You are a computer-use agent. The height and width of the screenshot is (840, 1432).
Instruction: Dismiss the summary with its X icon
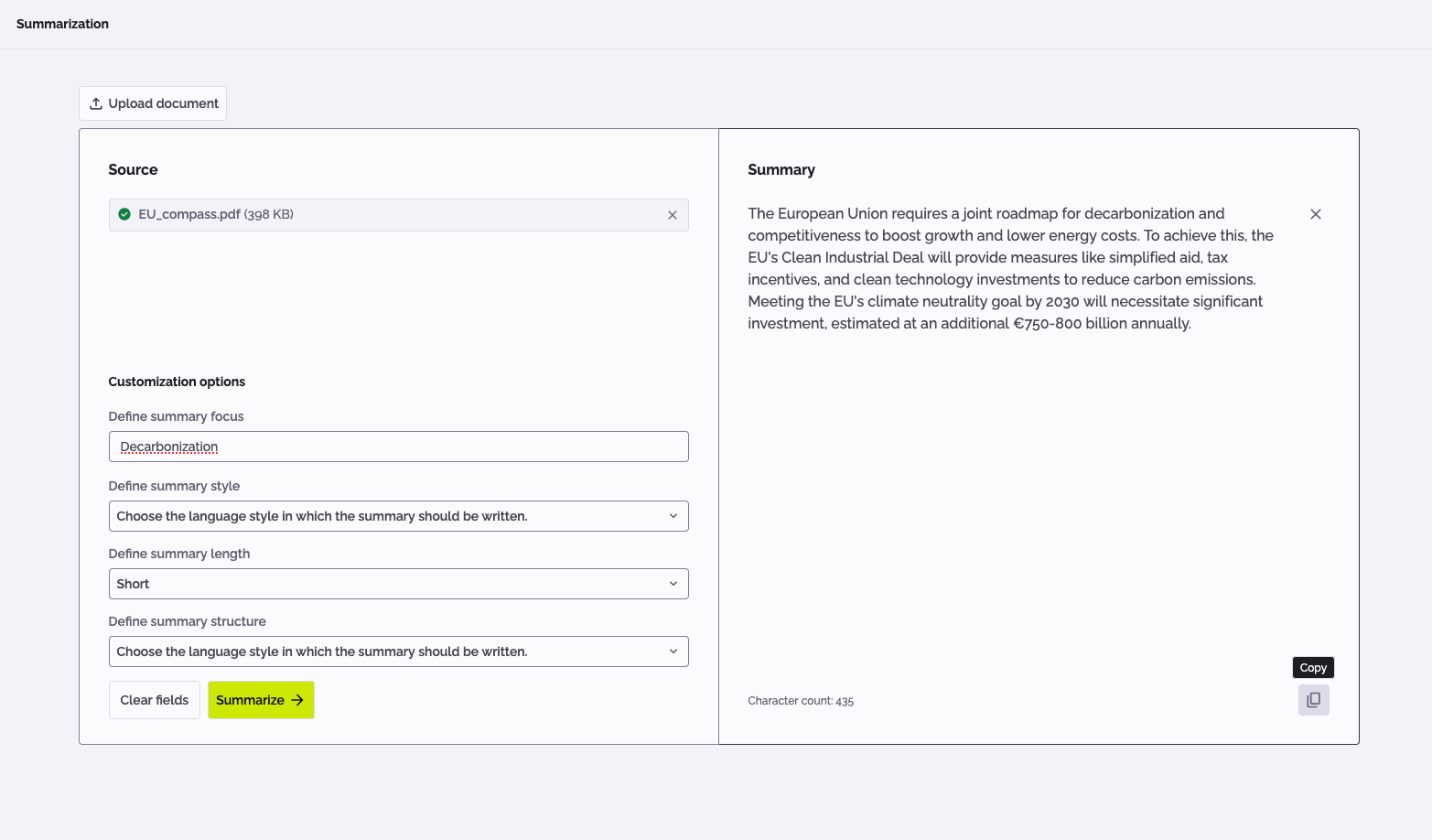[x=1315, y=213]
